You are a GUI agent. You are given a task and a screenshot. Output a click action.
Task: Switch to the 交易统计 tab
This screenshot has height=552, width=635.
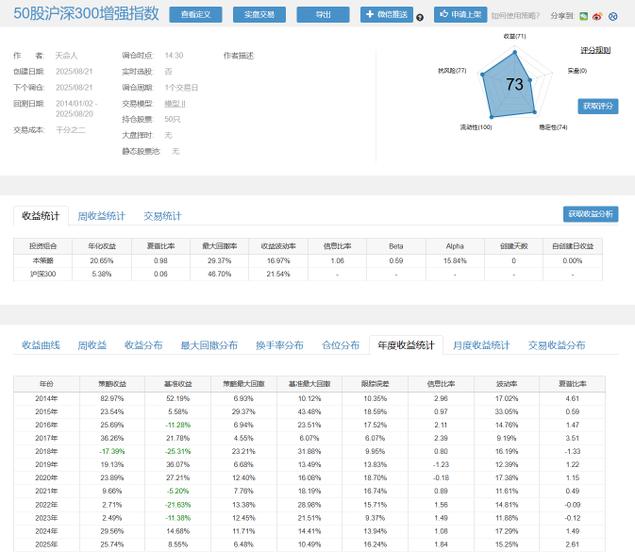162,215
